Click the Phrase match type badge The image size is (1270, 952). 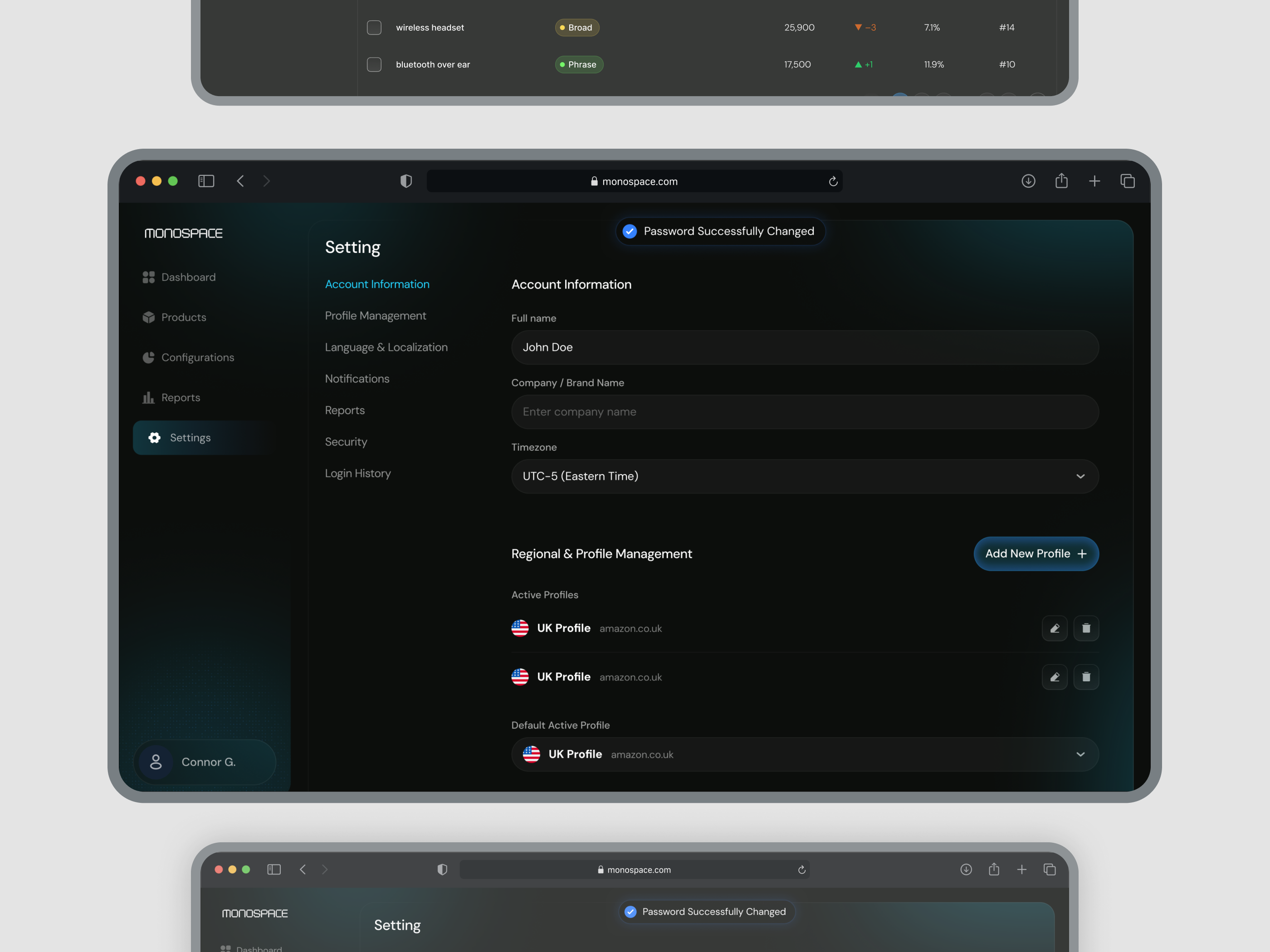point(579,64)
